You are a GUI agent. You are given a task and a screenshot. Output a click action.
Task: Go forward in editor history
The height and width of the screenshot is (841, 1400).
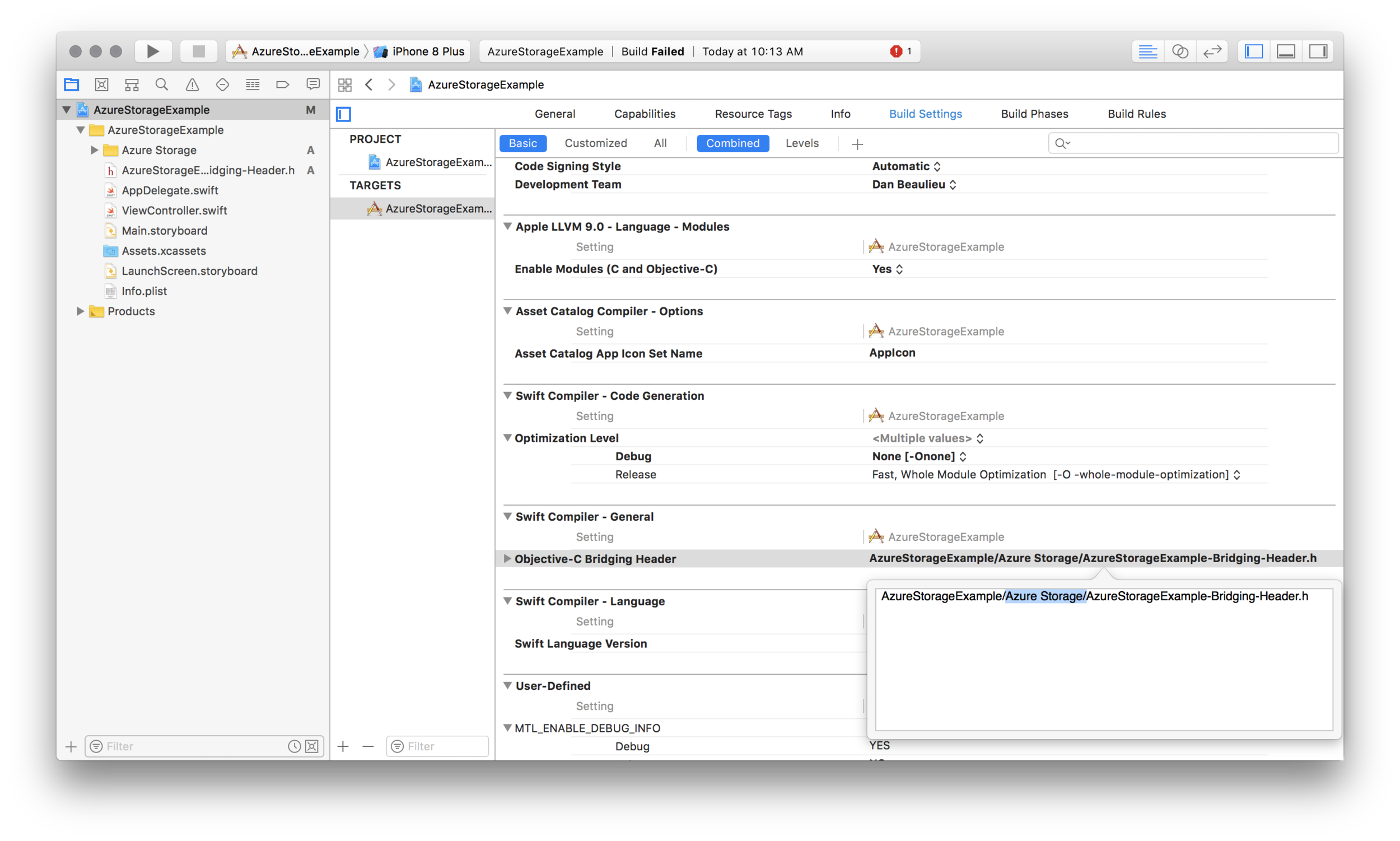391,85
